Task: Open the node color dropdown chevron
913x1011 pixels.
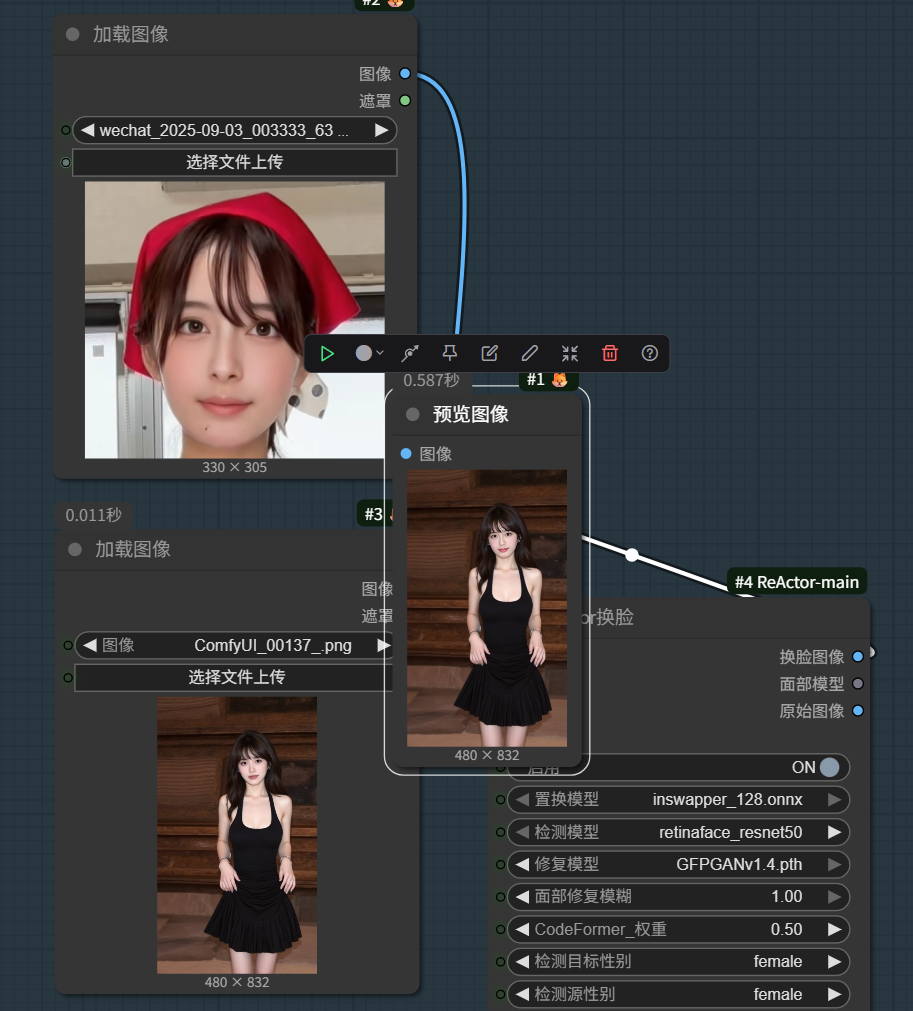Action: pyautogui.click(x=382, y=353)
